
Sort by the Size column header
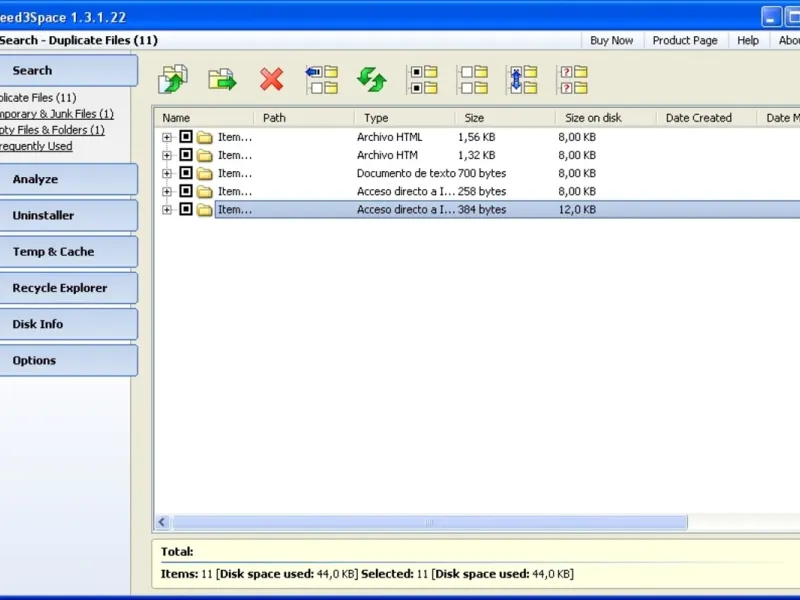click(505, 118)
